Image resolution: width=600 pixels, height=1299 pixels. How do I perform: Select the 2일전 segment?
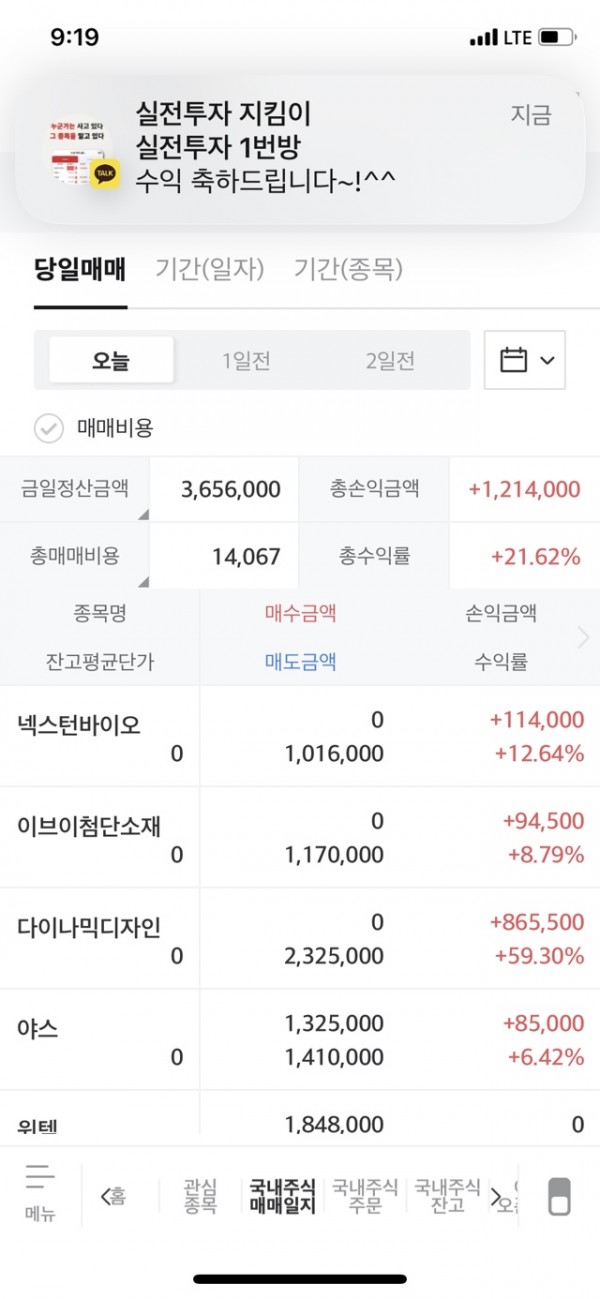390,360
